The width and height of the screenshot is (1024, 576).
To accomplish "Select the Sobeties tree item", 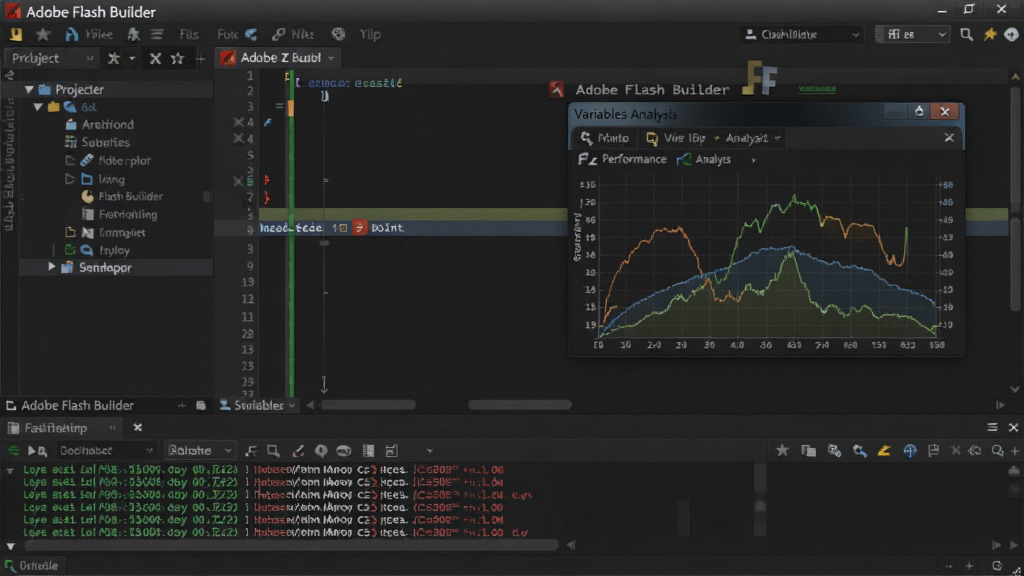I will (97, 142).
